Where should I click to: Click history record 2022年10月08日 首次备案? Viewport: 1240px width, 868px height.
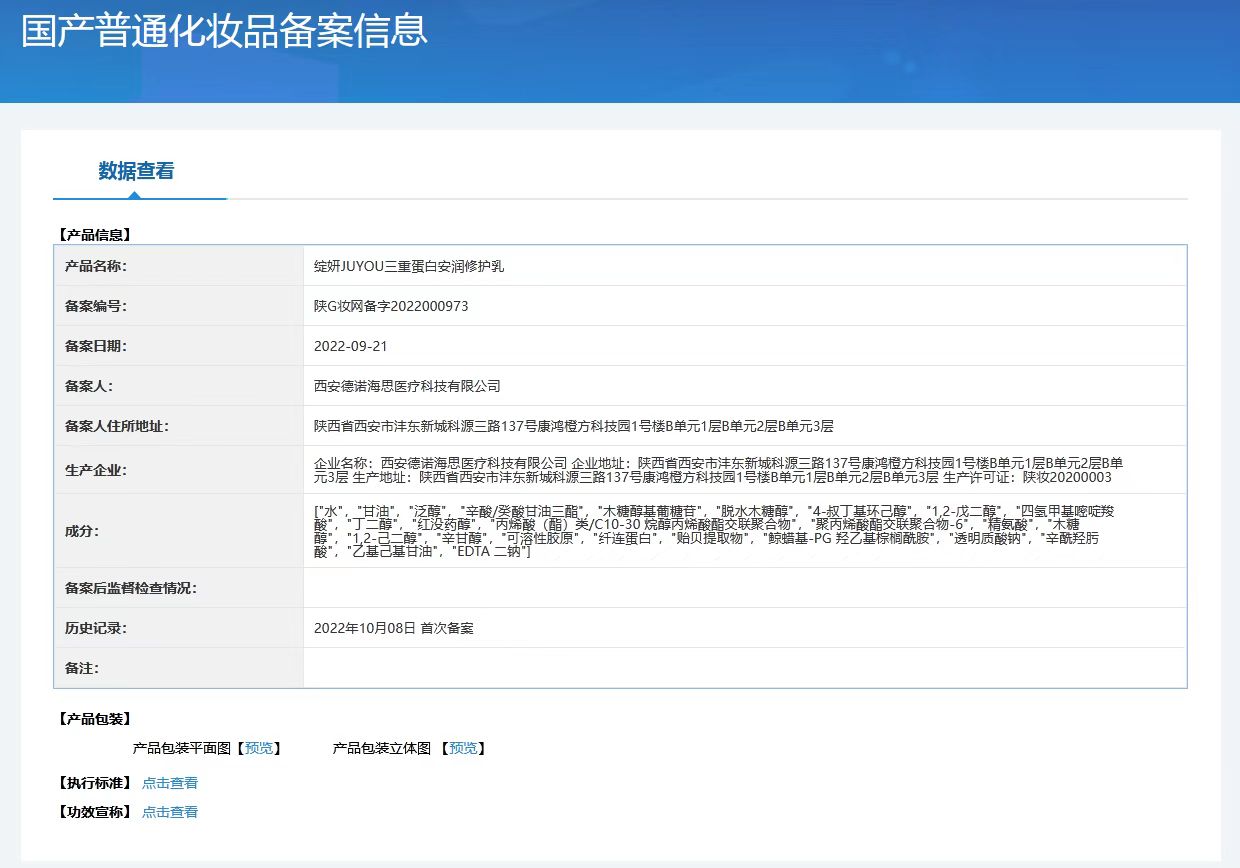(393, 628)
